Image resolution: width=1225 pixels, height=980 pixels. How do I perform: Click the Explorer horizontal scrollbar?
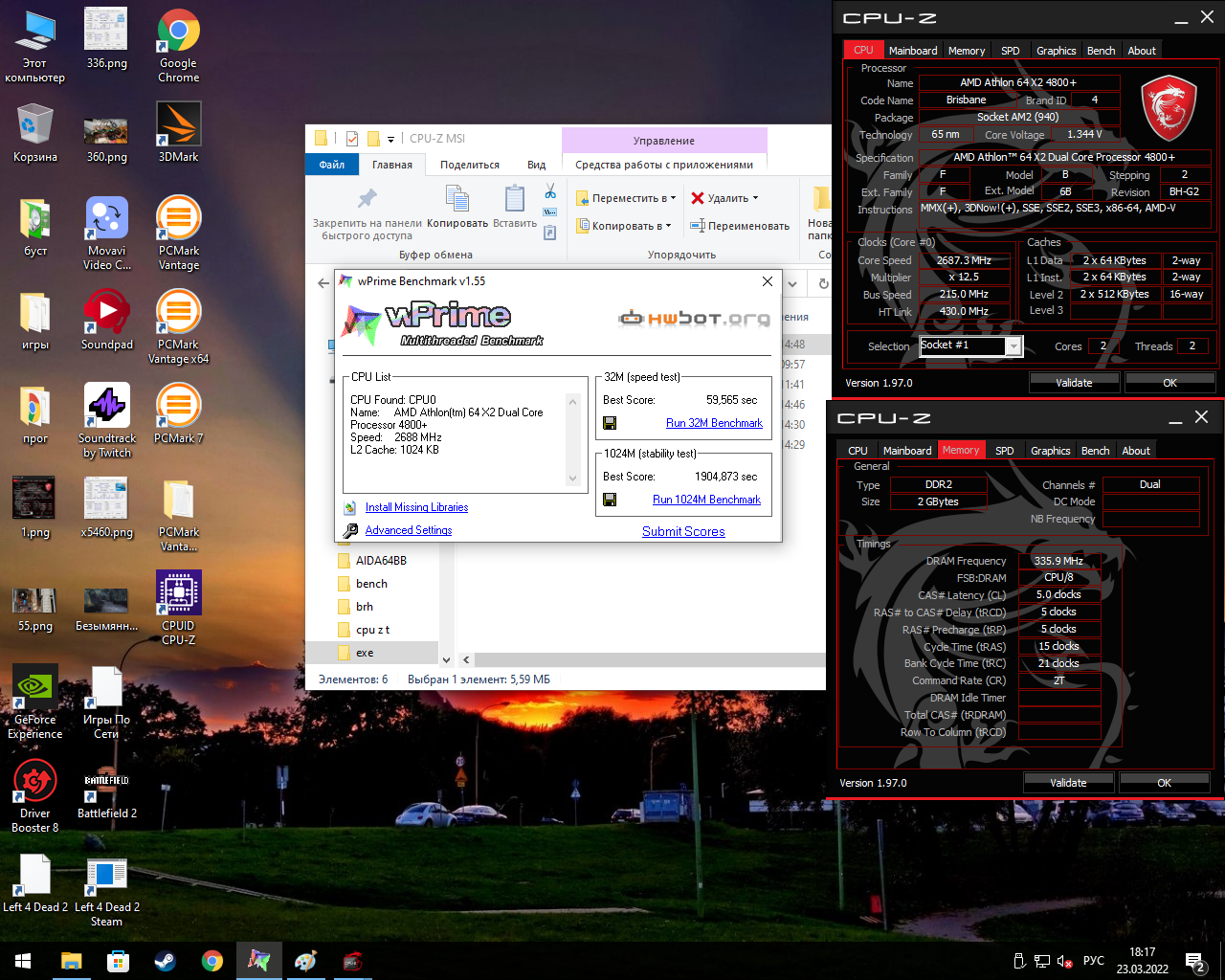650,659
